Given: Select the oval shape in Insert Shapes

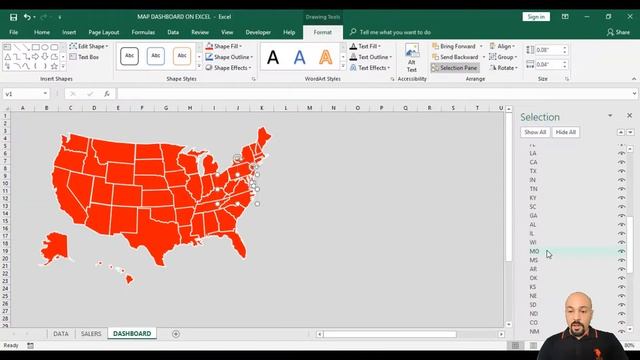Looking at the screenshot, I should point(45,47).
